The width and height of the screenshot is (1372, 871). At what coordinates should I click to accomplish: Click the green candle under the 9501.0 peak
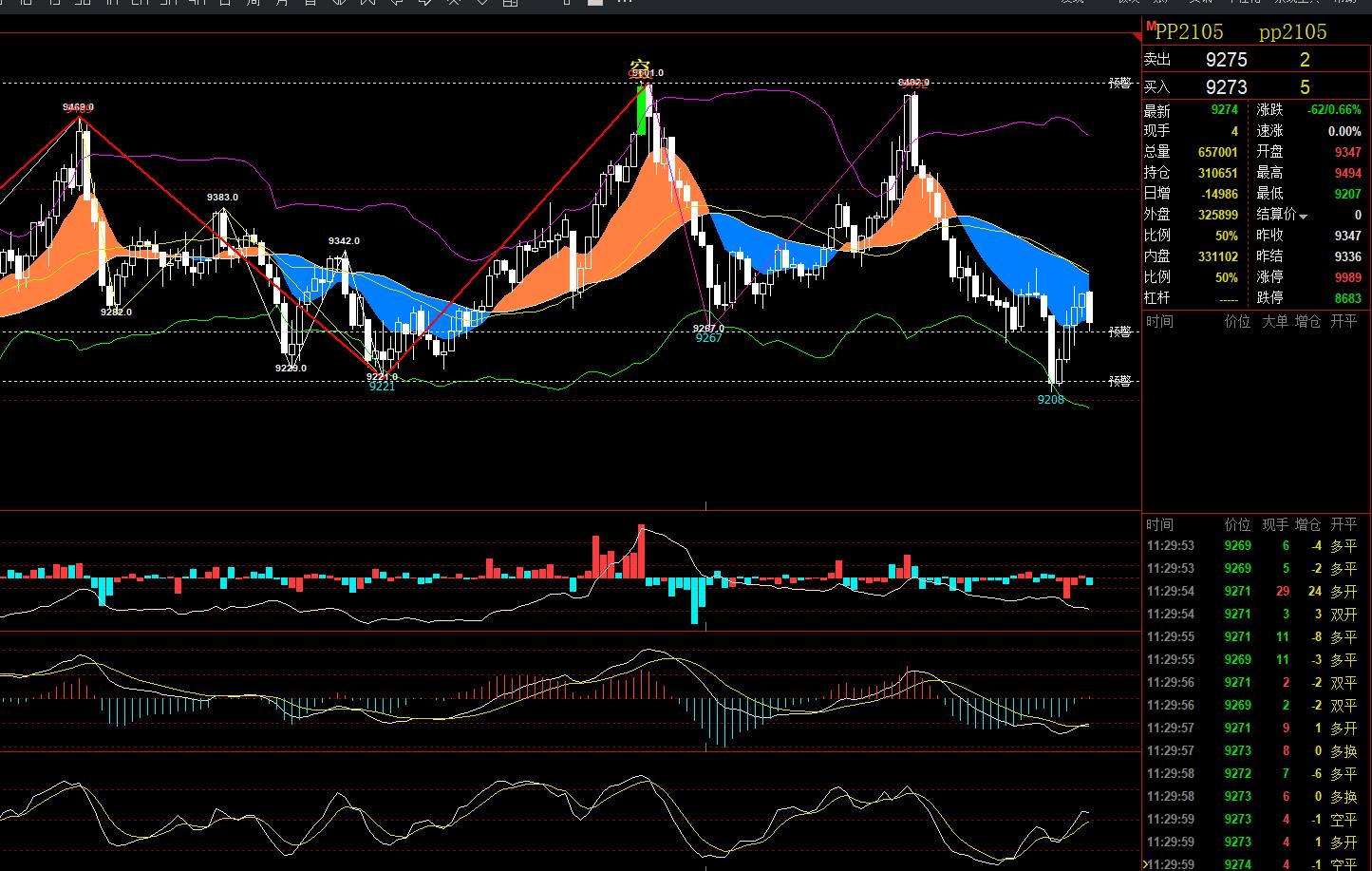[642, 109]
